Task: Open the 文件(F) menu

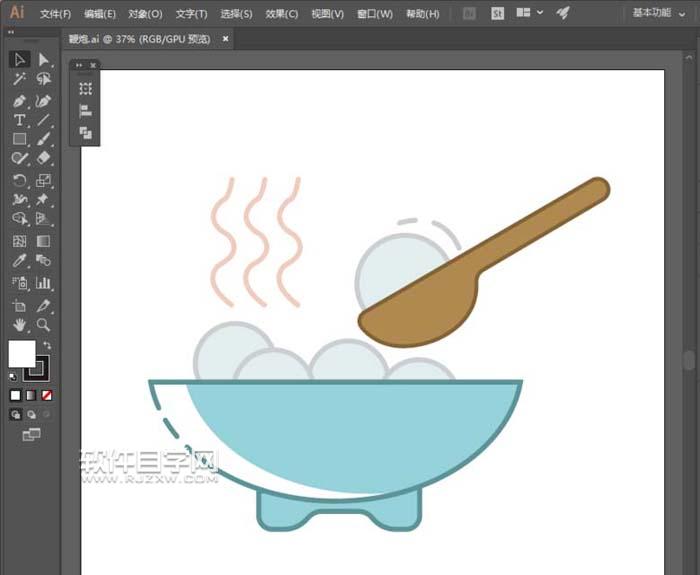Action: coord(55,14)
